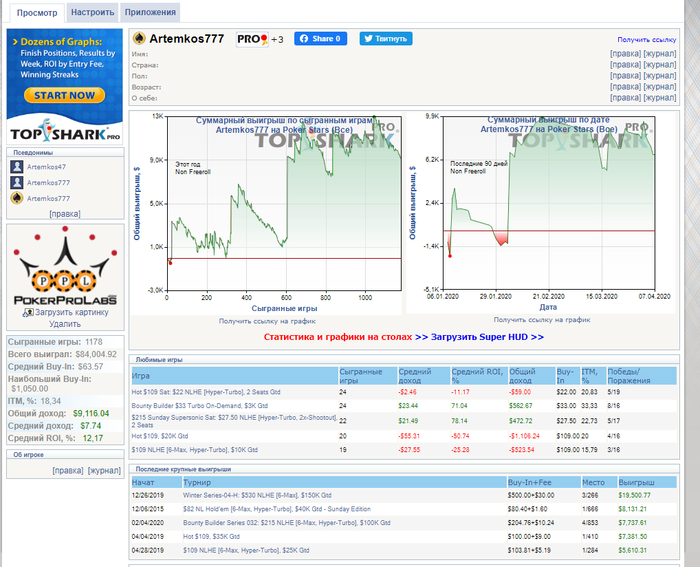This screenshot has width=700, height=567.
Task: Open Bounty Builder $33 Turbo On-Demand game
Action: 200,406
